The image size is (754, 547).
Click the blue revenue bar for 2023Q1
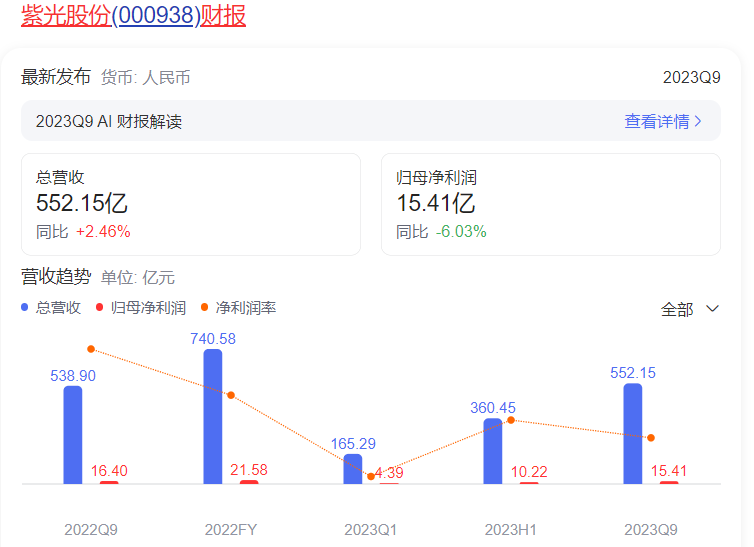(353, 469)
